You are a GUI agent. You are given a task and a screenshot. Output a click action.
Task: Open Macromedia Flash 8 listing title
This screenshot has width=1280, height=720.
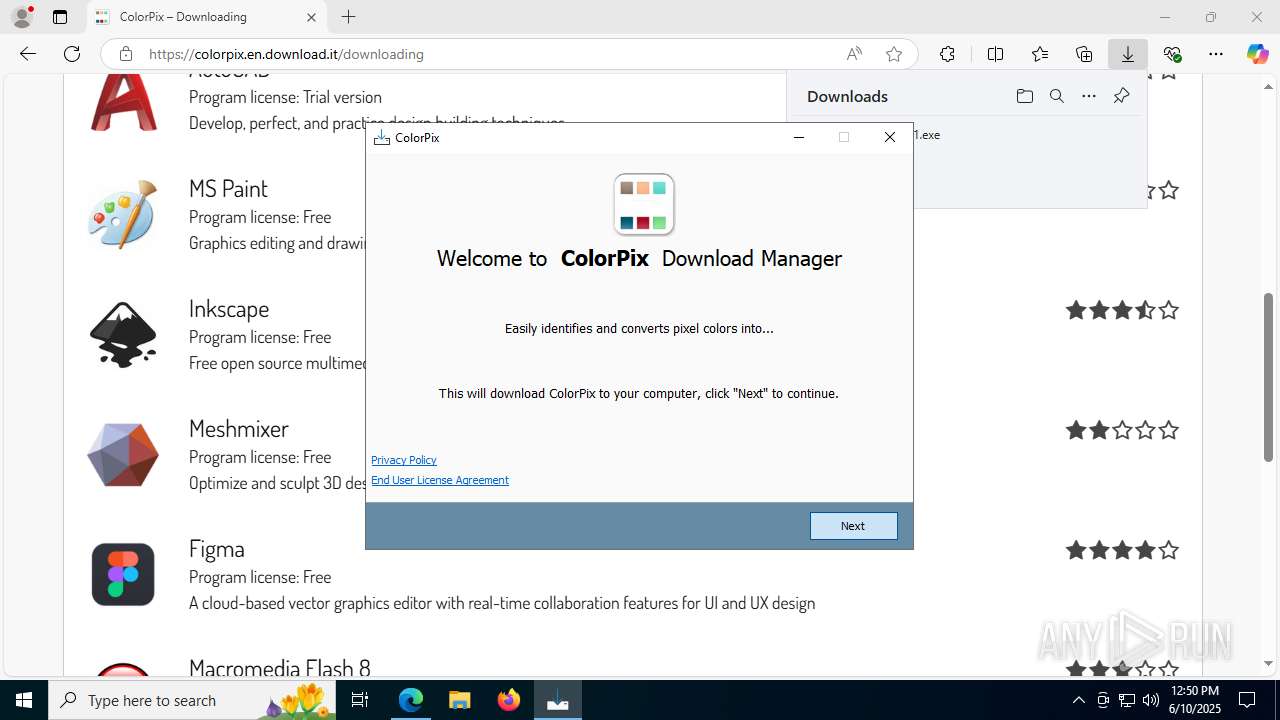coord(280,668)
